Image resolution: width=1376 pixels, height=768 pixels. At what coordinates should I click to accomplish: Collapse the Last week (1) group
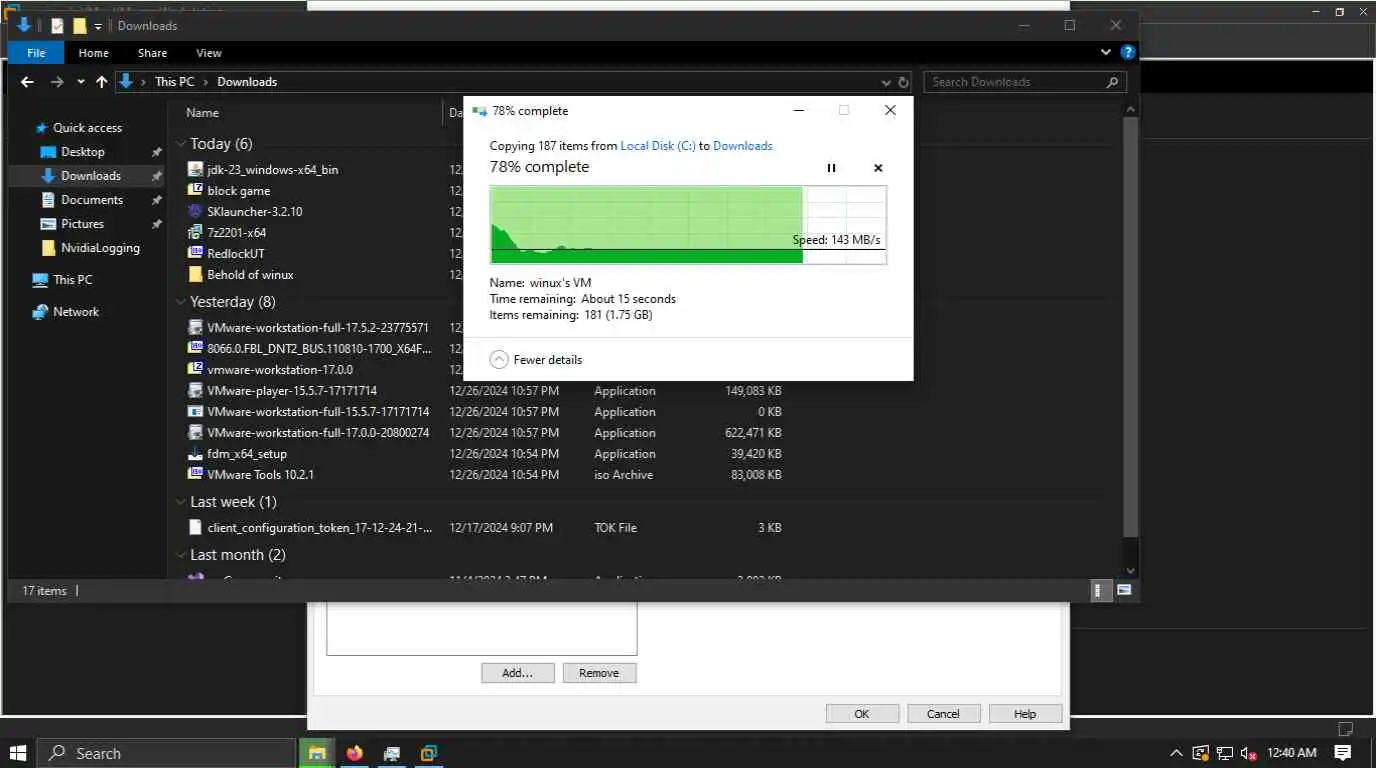[181, 502]
